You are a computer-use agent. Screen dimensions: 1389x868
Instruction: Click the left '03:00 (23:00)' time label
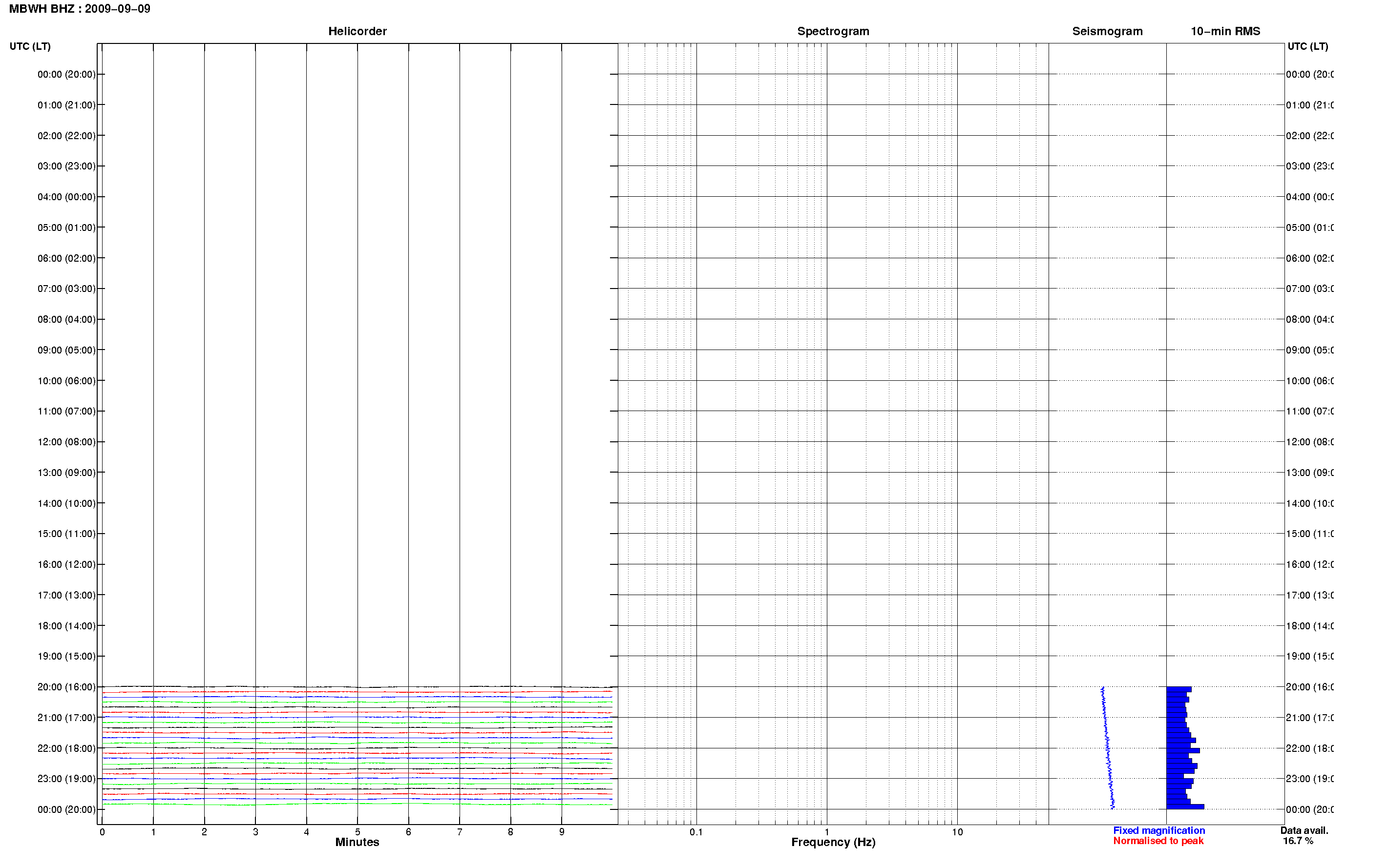(x=66, y=166)
